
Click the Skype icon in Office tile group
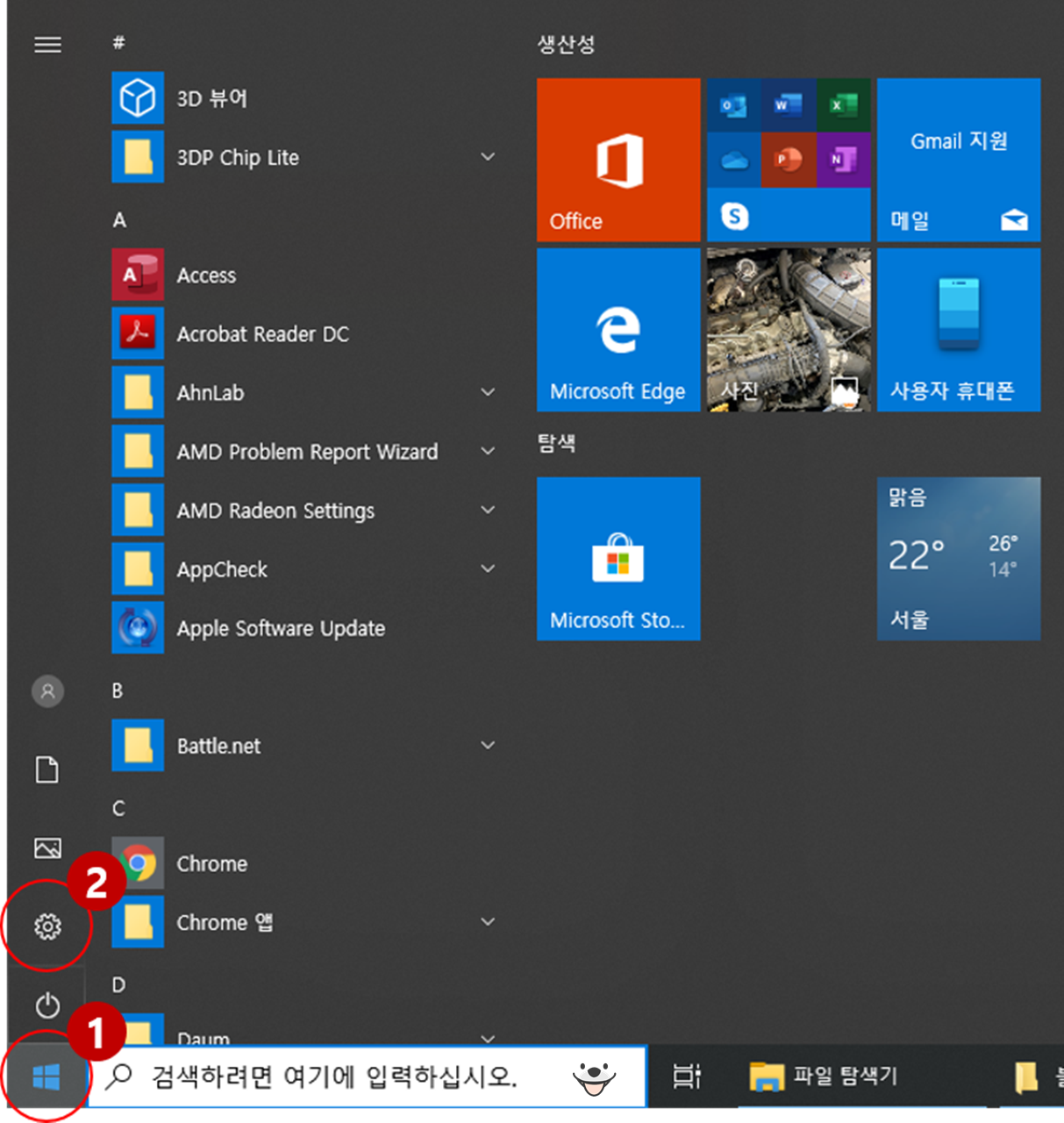click(734, 215)
